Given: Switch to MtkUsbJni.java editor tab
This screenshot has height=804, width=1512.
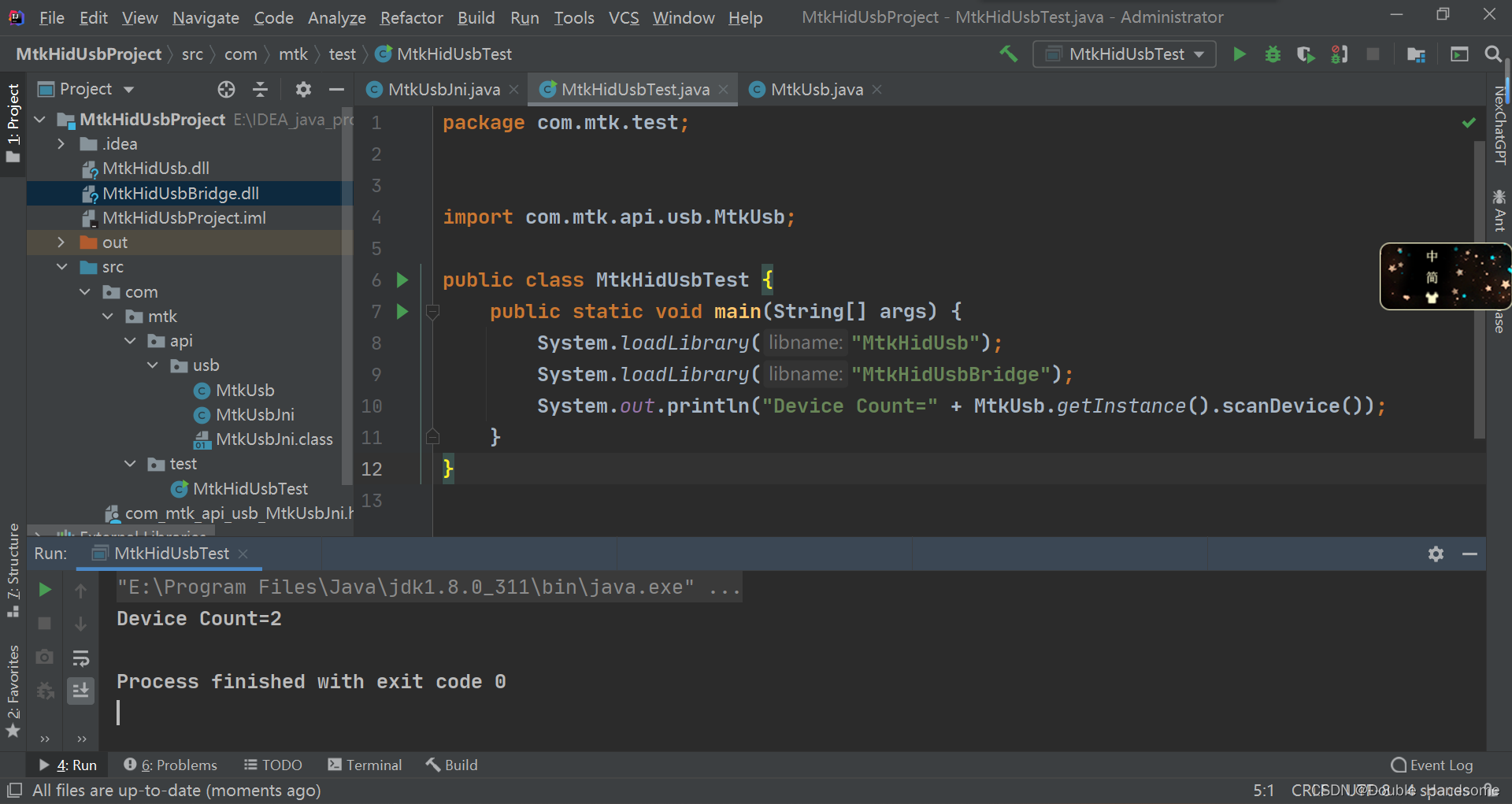Looking at the screenshot, I should (x=443, y=90).
